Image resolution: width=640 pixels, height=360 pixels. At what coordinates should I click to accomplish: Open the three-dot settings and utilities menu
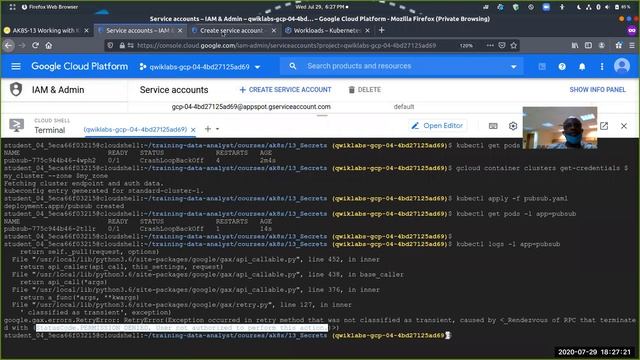(602, 67)
